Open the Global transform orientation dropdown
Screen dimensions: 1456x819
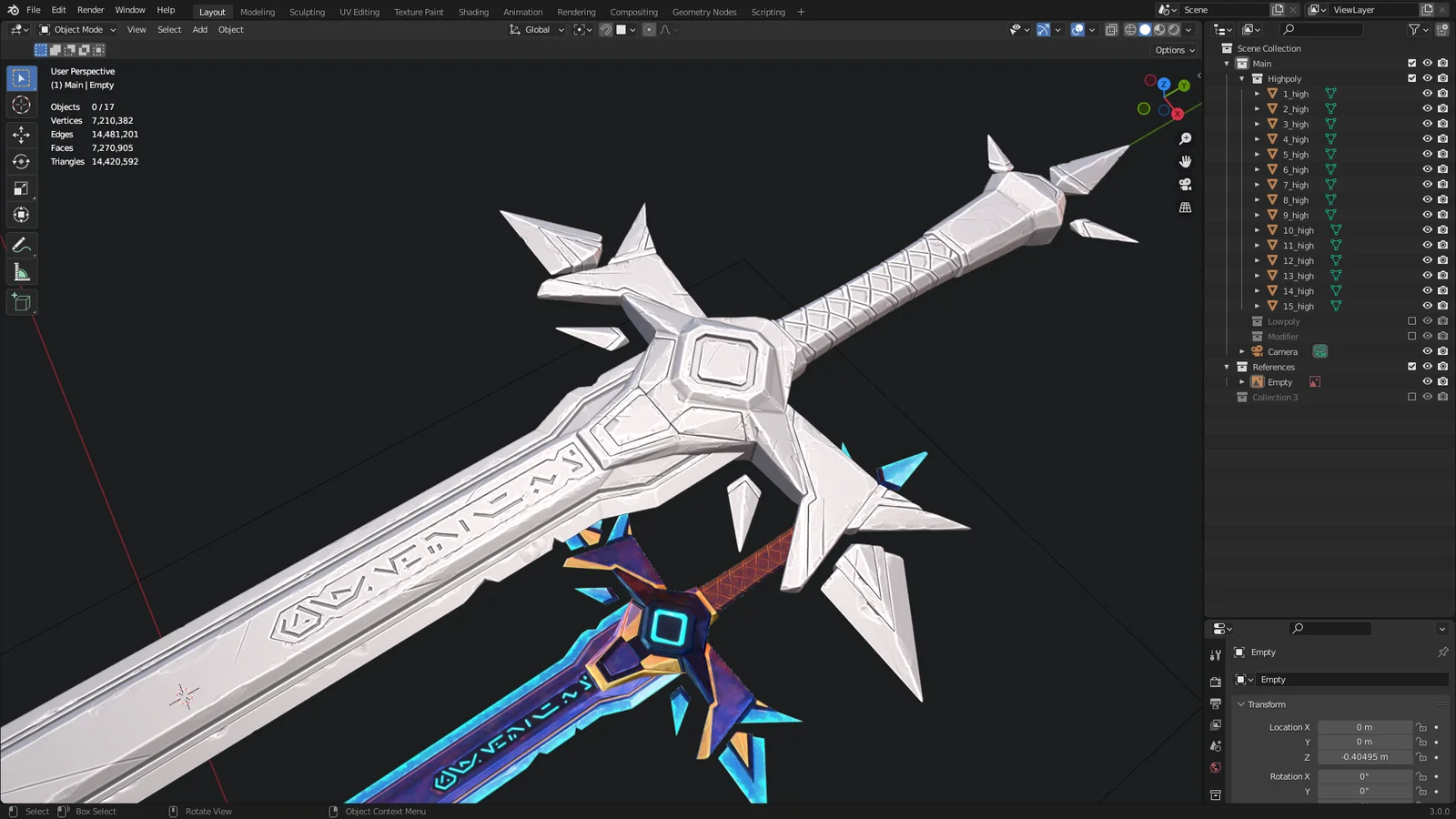tap(535, 29)
